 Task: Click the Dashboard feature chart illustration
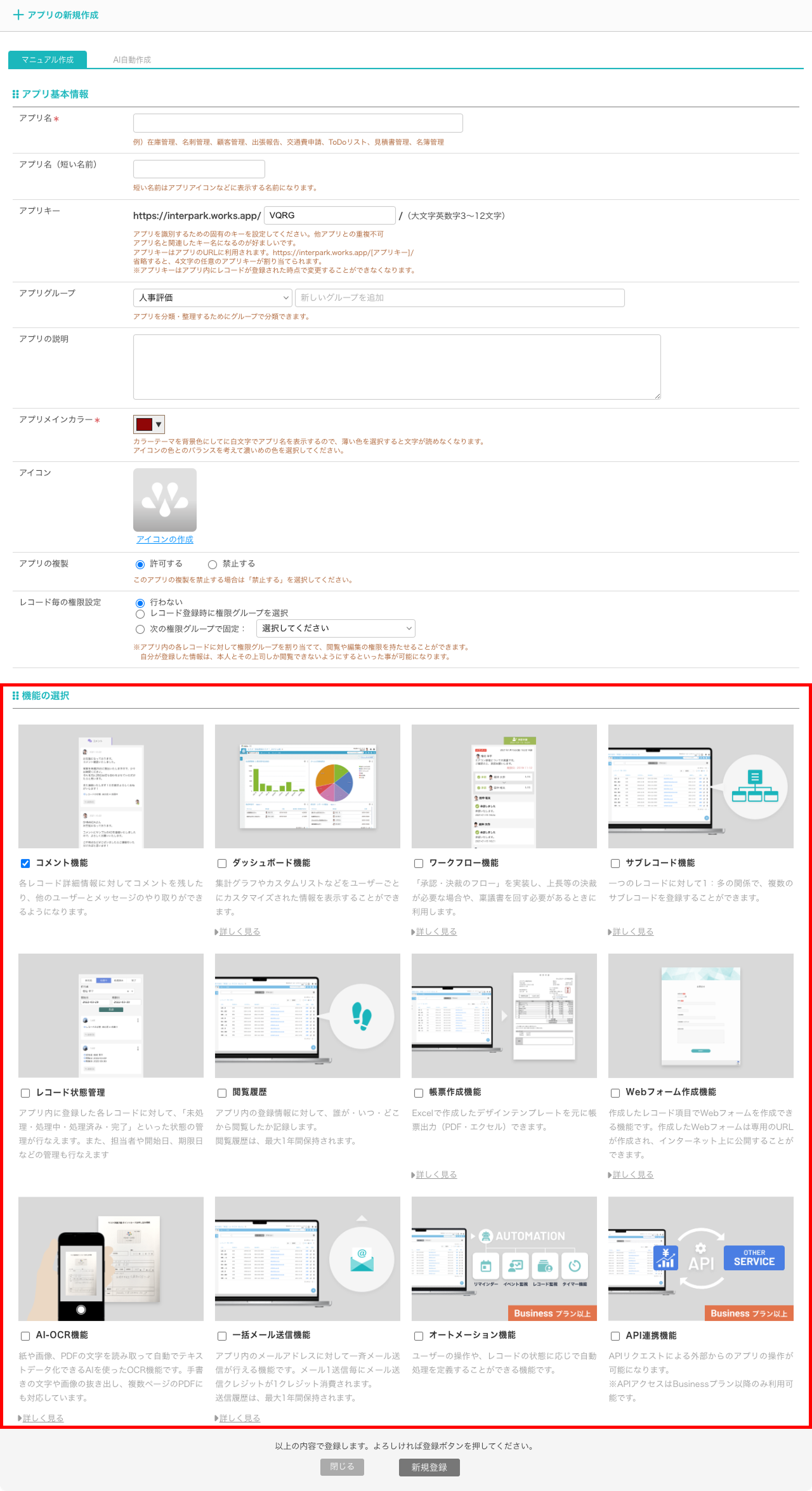coord(308,786)
